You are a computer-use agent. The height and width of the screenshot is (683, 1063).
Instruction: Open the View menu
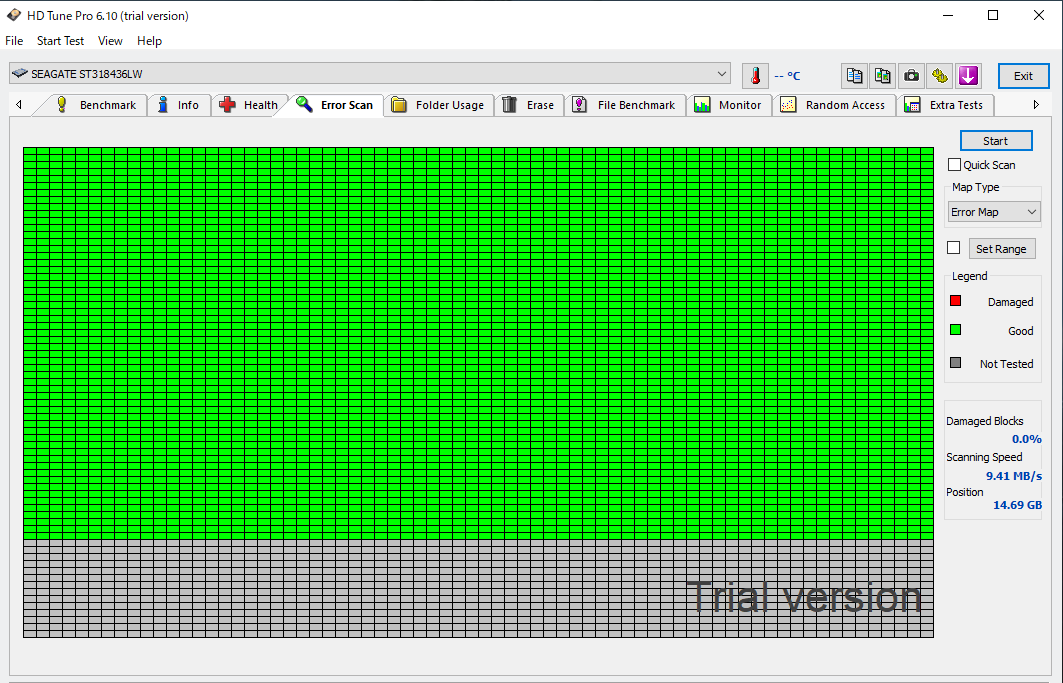[110, 41]
